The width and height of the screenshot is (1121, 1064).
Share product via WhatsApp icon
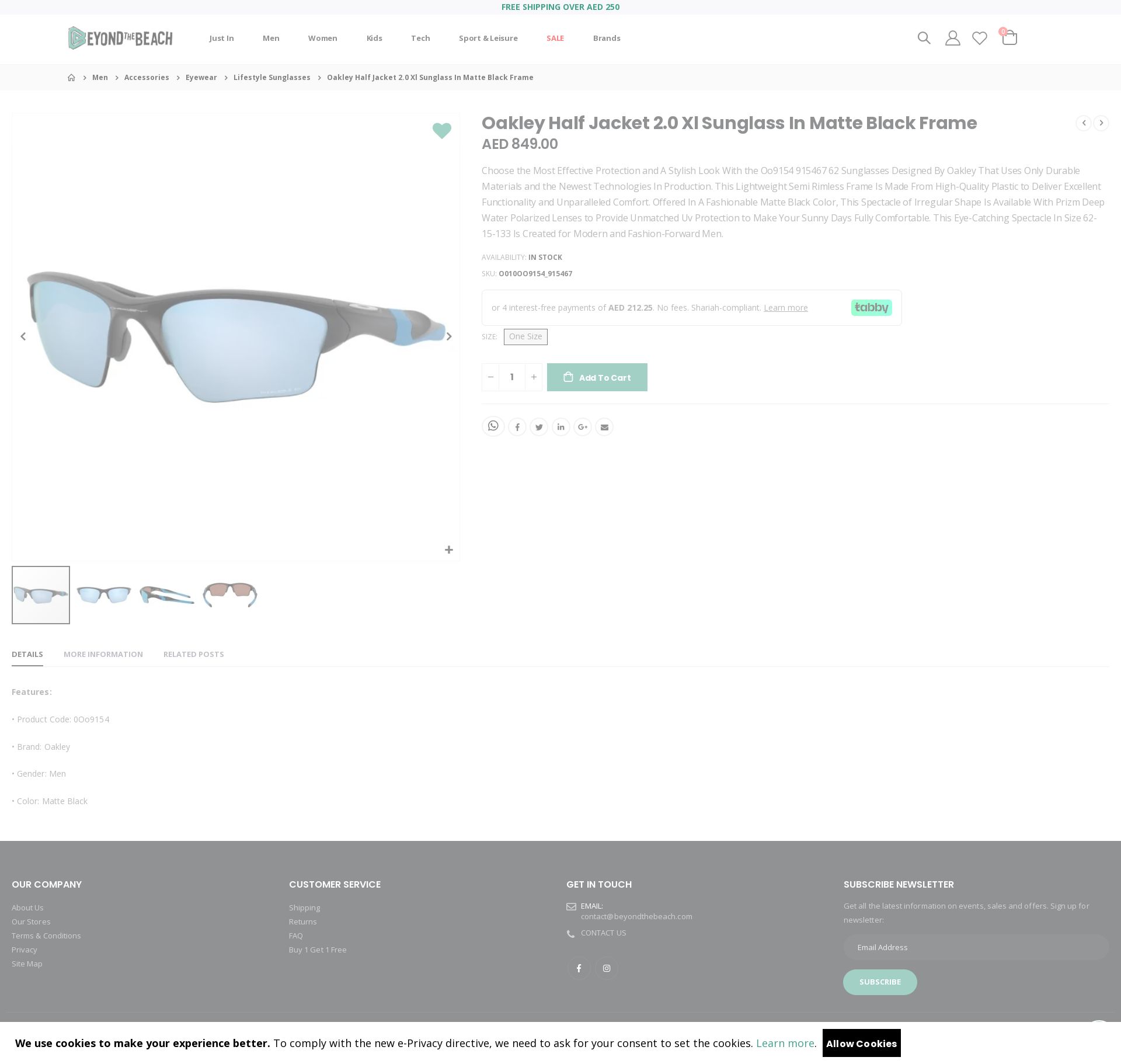pos(493,426)
